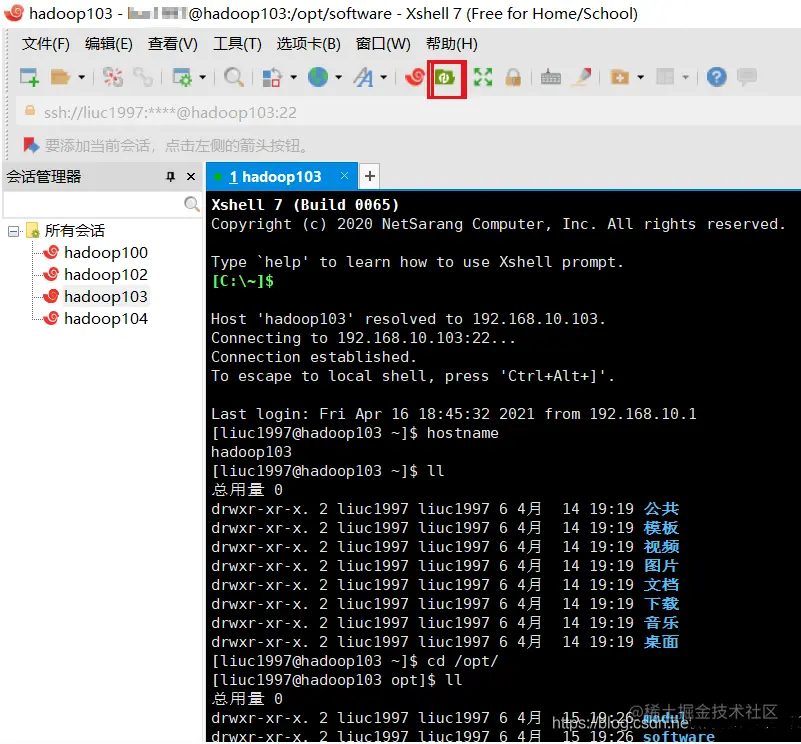
Task: Click the ssh address bar field
Action: click(x=409, y=112)
